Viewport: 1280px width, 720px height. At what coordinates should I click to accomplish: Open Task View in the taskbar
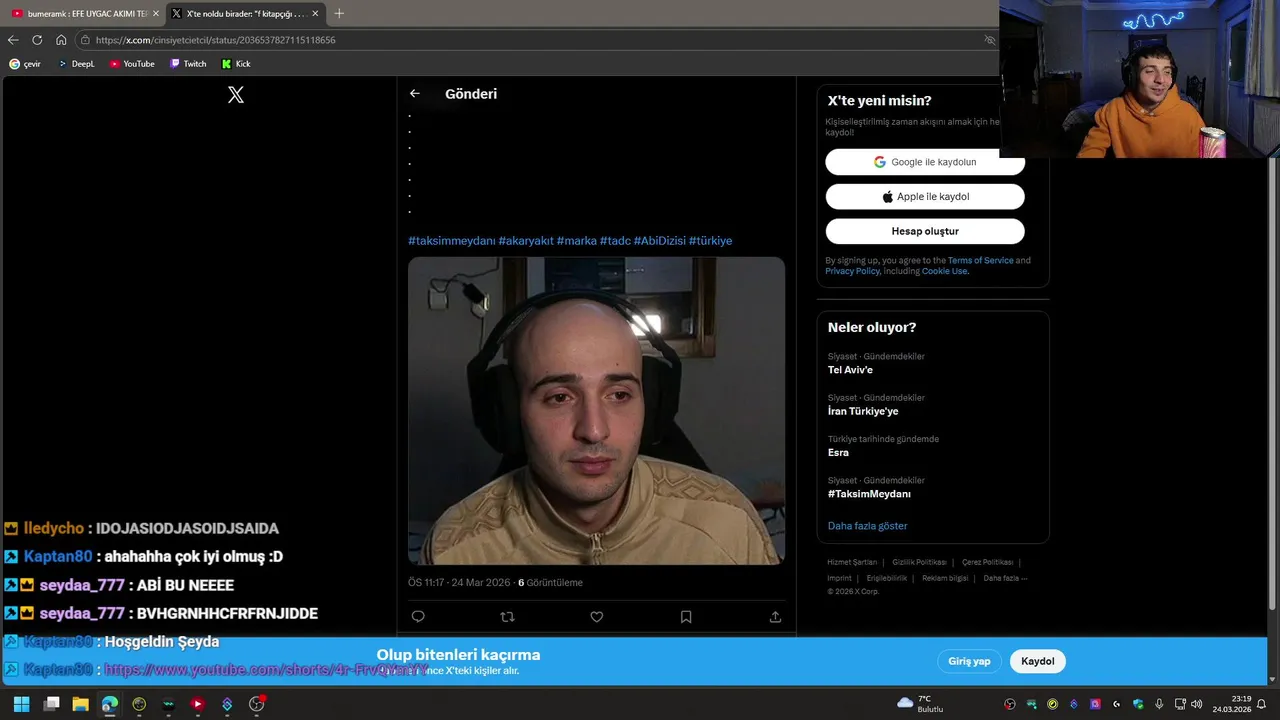click(51, 704)
